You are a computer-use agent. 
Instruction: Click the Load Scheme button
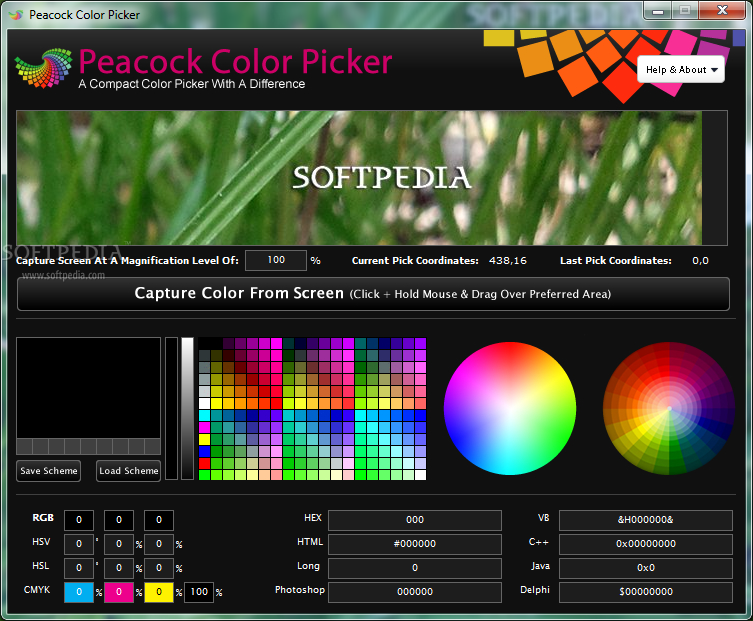[128, 471]
